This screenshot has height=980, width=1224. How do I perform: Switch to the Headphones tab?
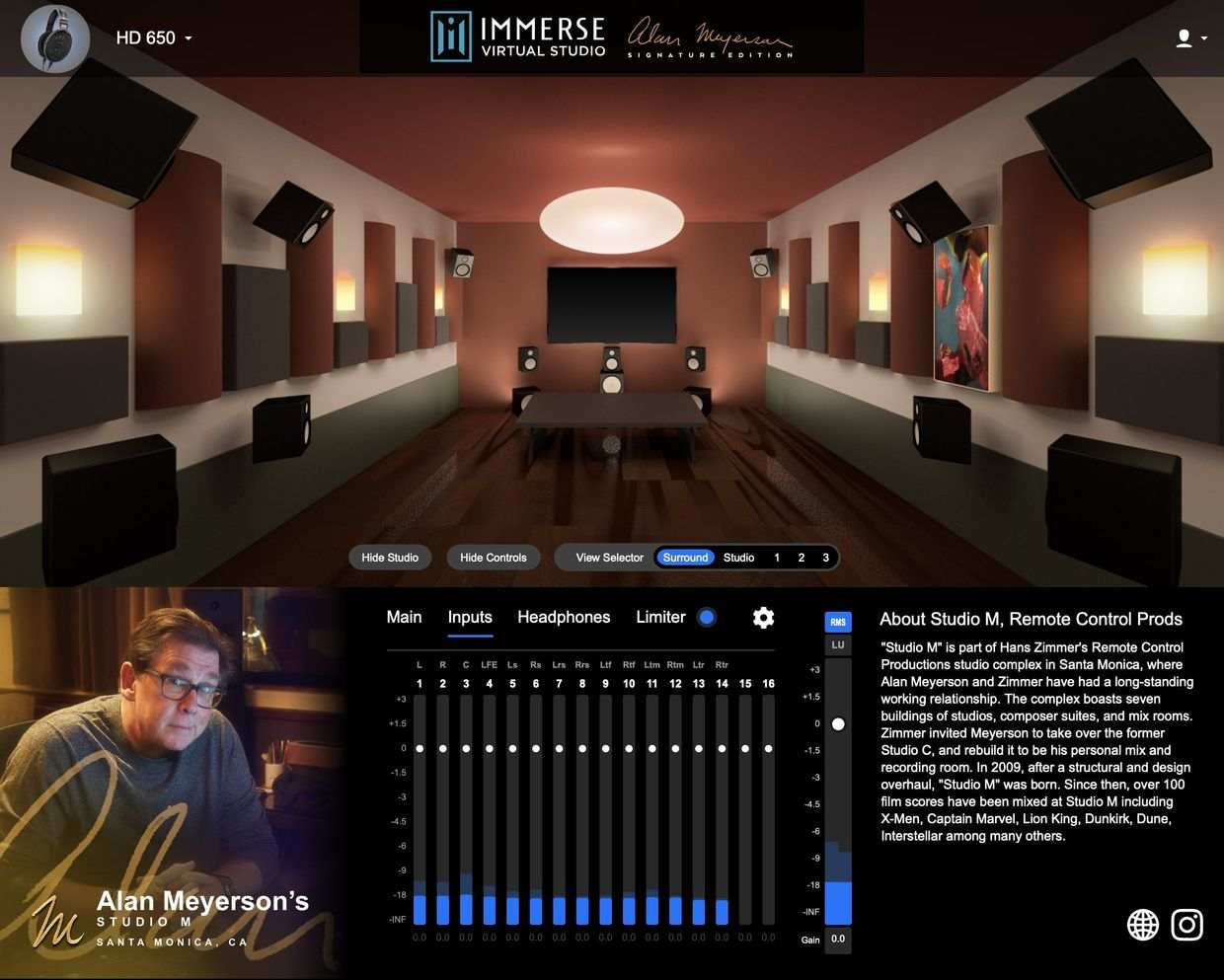(564, 617)
